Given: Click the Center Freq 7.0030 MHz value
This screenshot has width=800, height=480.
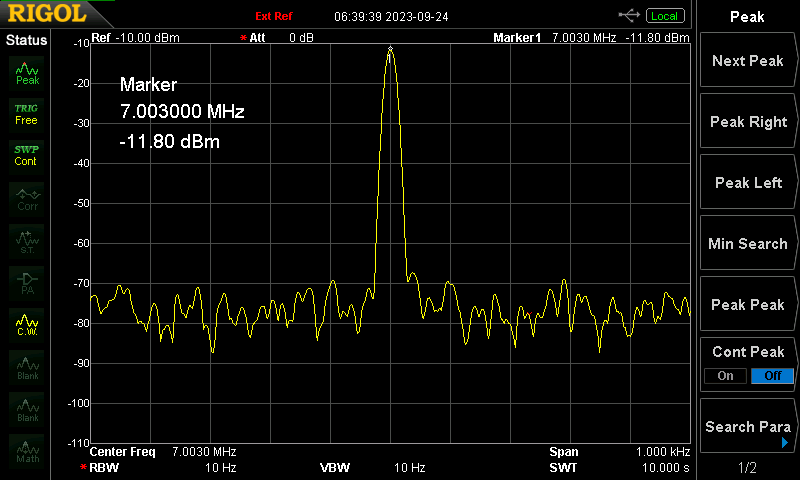Looking at the screenshot, I should point(204,452).
